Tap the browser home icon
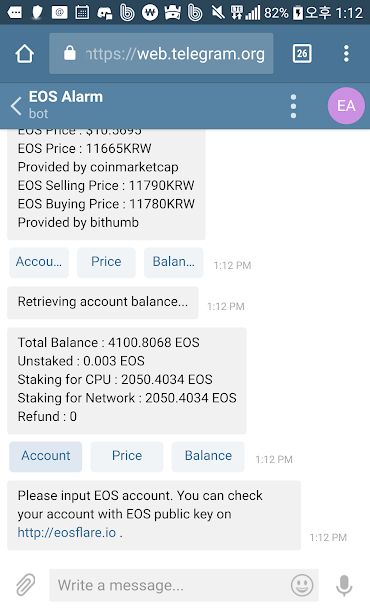This screenshot has width=370, height=614. click(25, 54)
